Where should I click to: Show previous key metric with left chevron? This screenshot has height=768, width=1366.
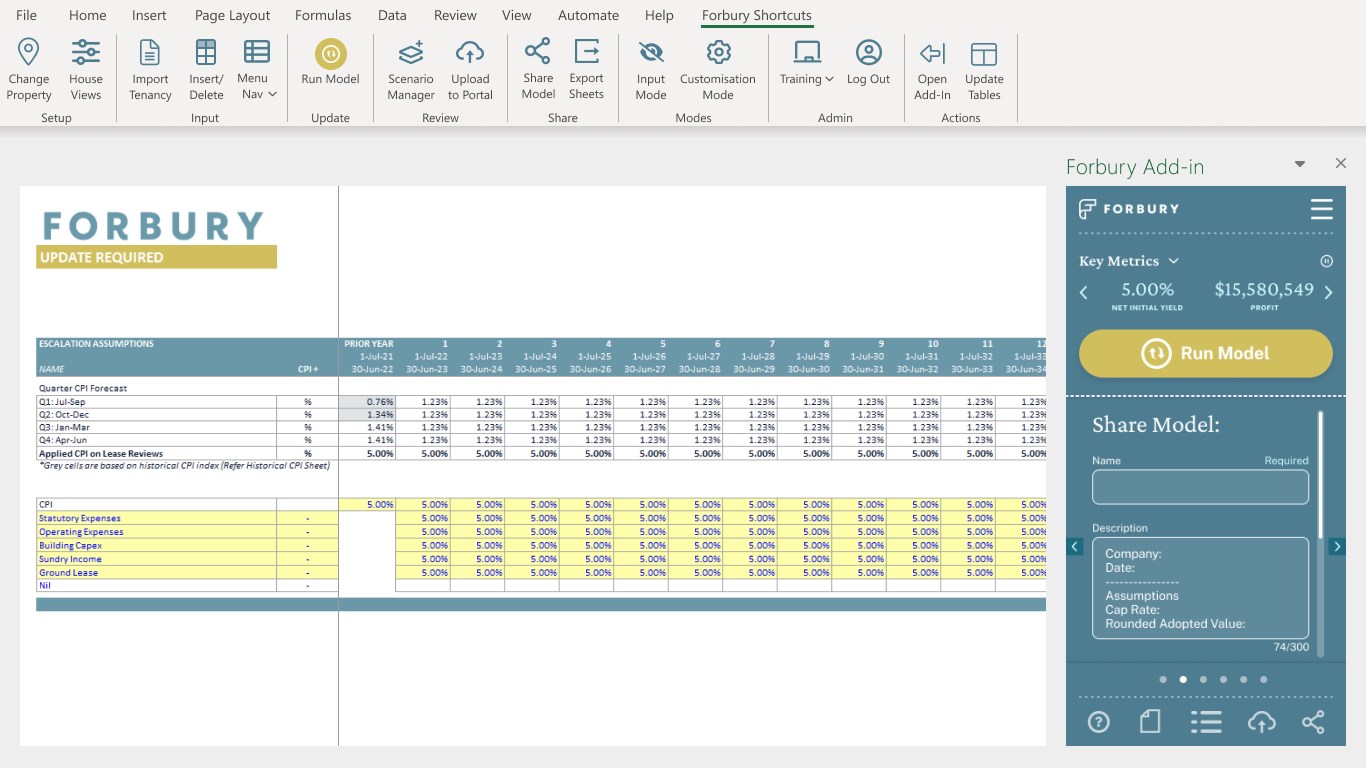[1083, 293]
